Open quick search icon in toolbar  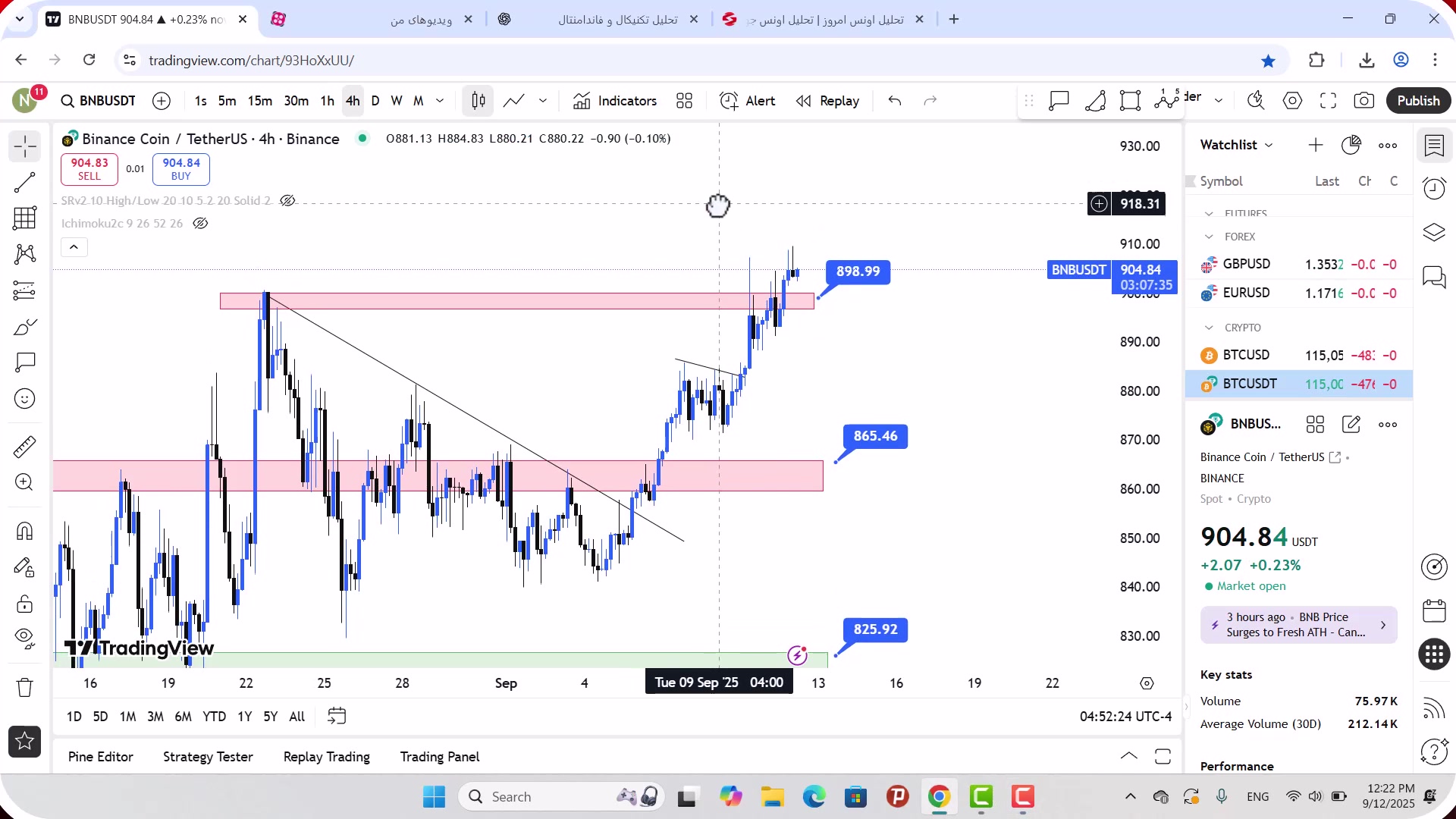tap(1256, 101)
